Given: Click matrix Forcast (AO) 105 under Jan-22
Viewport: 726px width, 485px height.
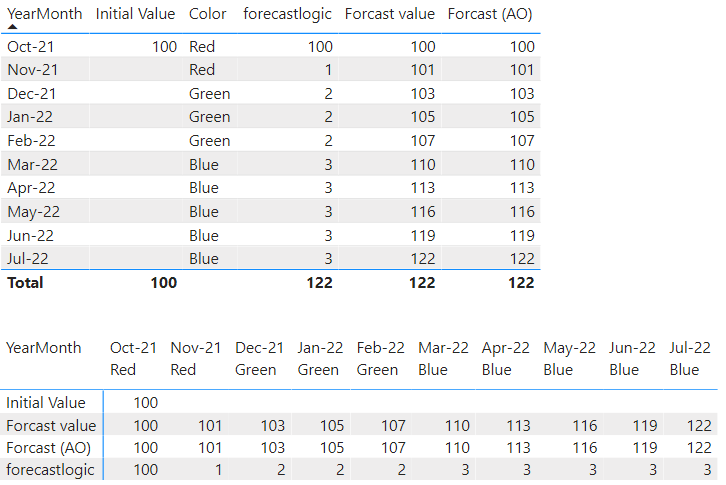Looking at the screenshot, I should 332,448.
